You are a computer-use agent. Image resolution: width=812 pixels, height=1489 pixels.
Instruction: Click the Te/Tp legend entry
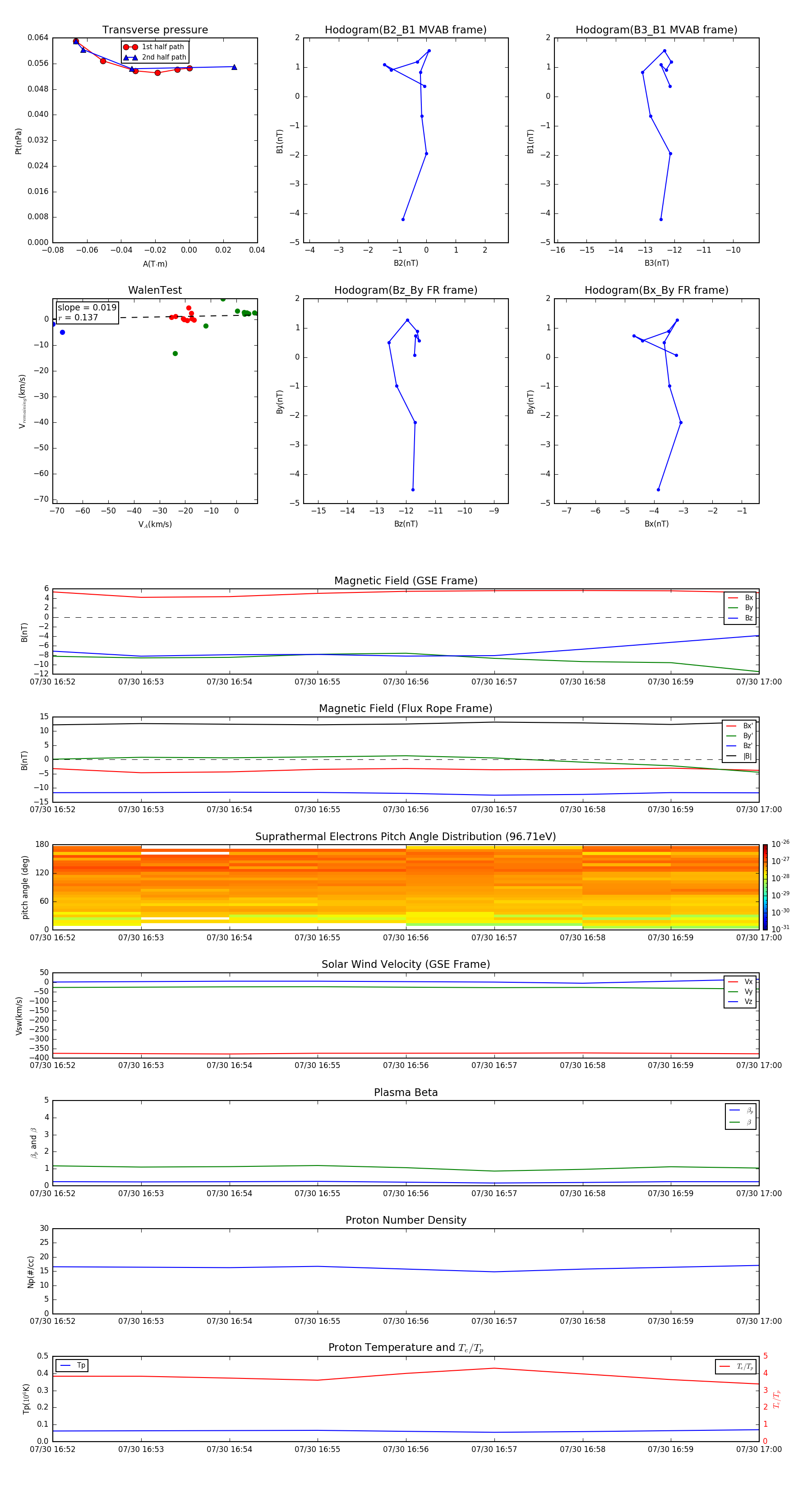point(736,1367)
